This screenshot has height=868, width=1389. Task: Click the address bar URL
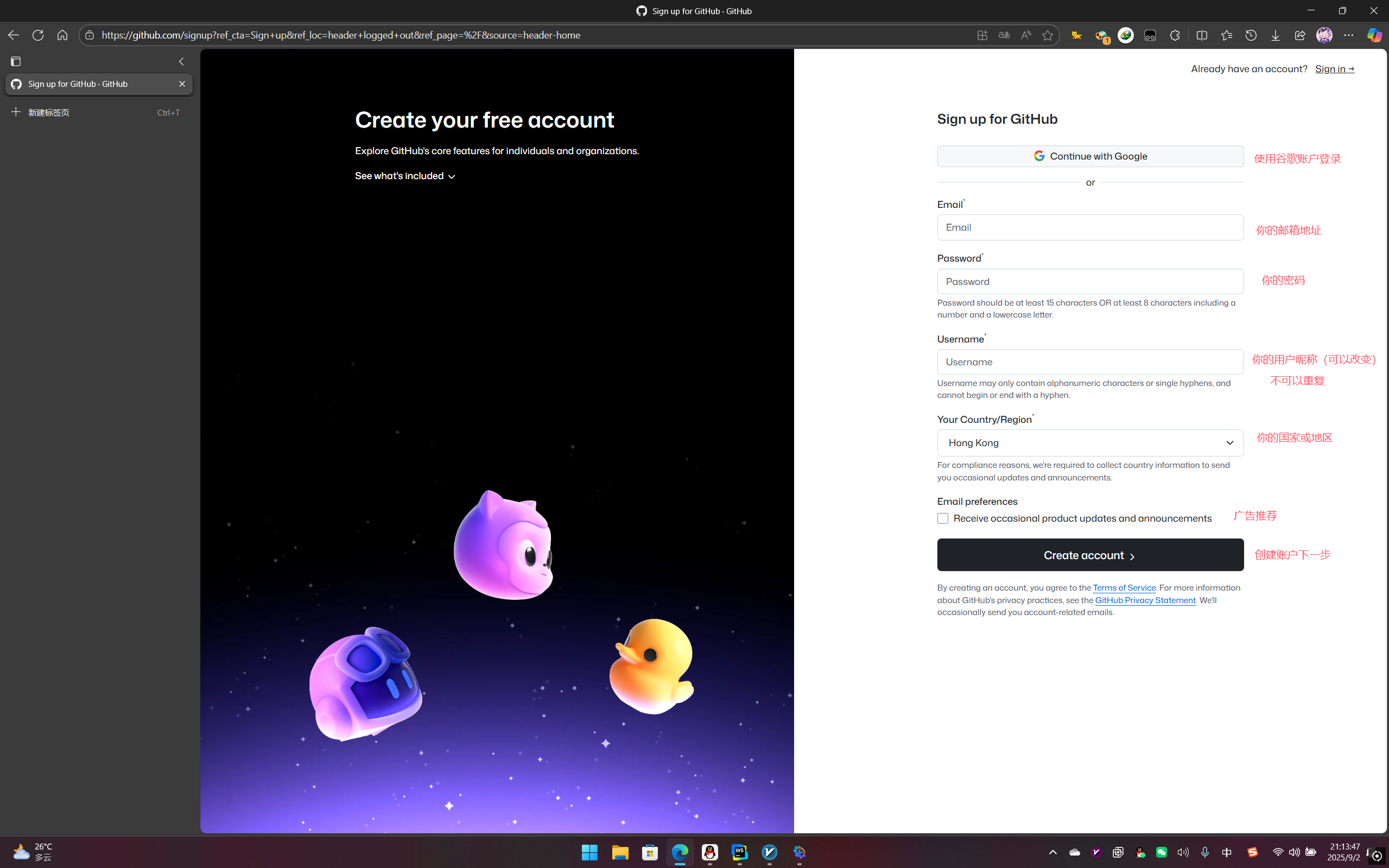coord(341,35)
